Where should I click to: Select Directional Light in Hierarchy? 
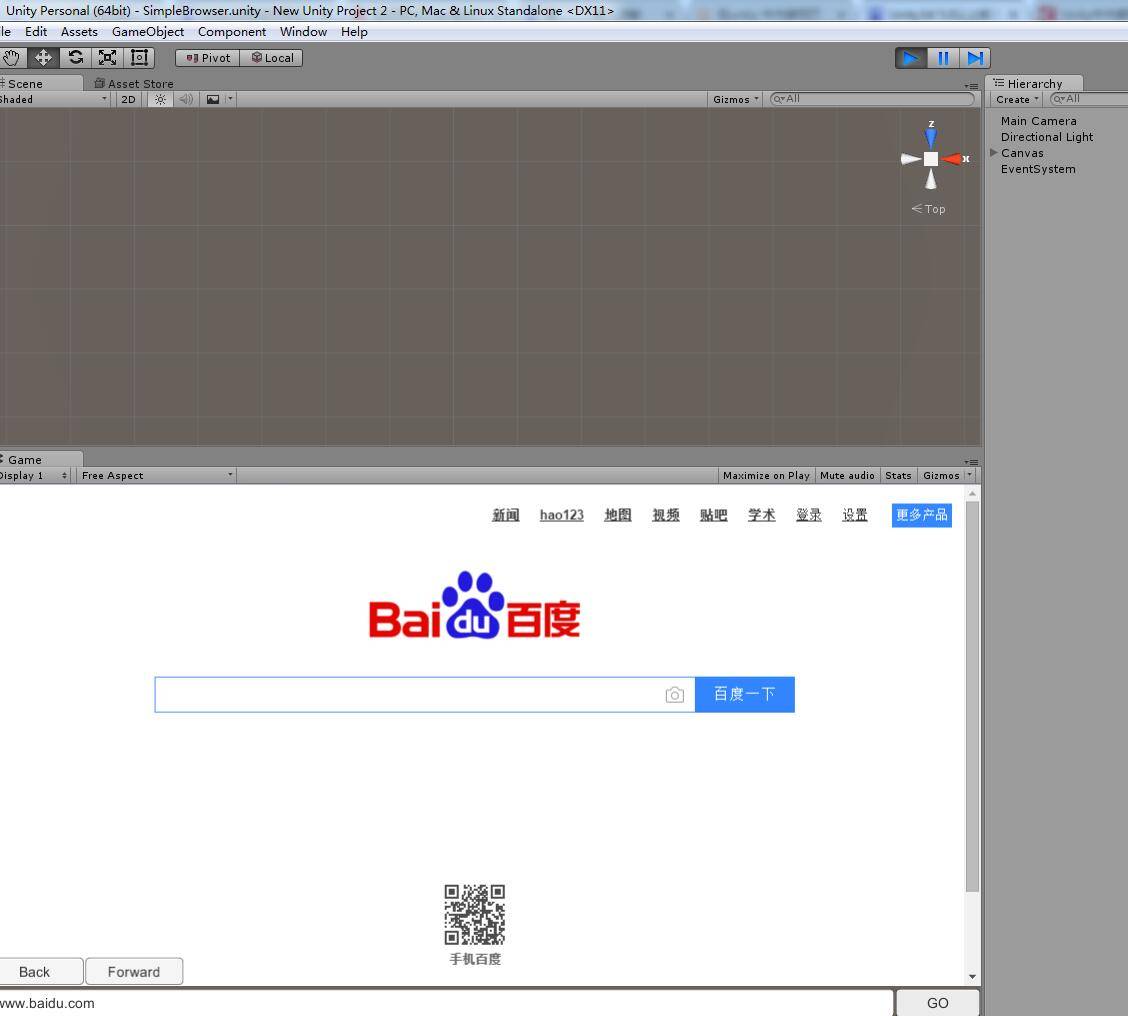point(1047,137)
